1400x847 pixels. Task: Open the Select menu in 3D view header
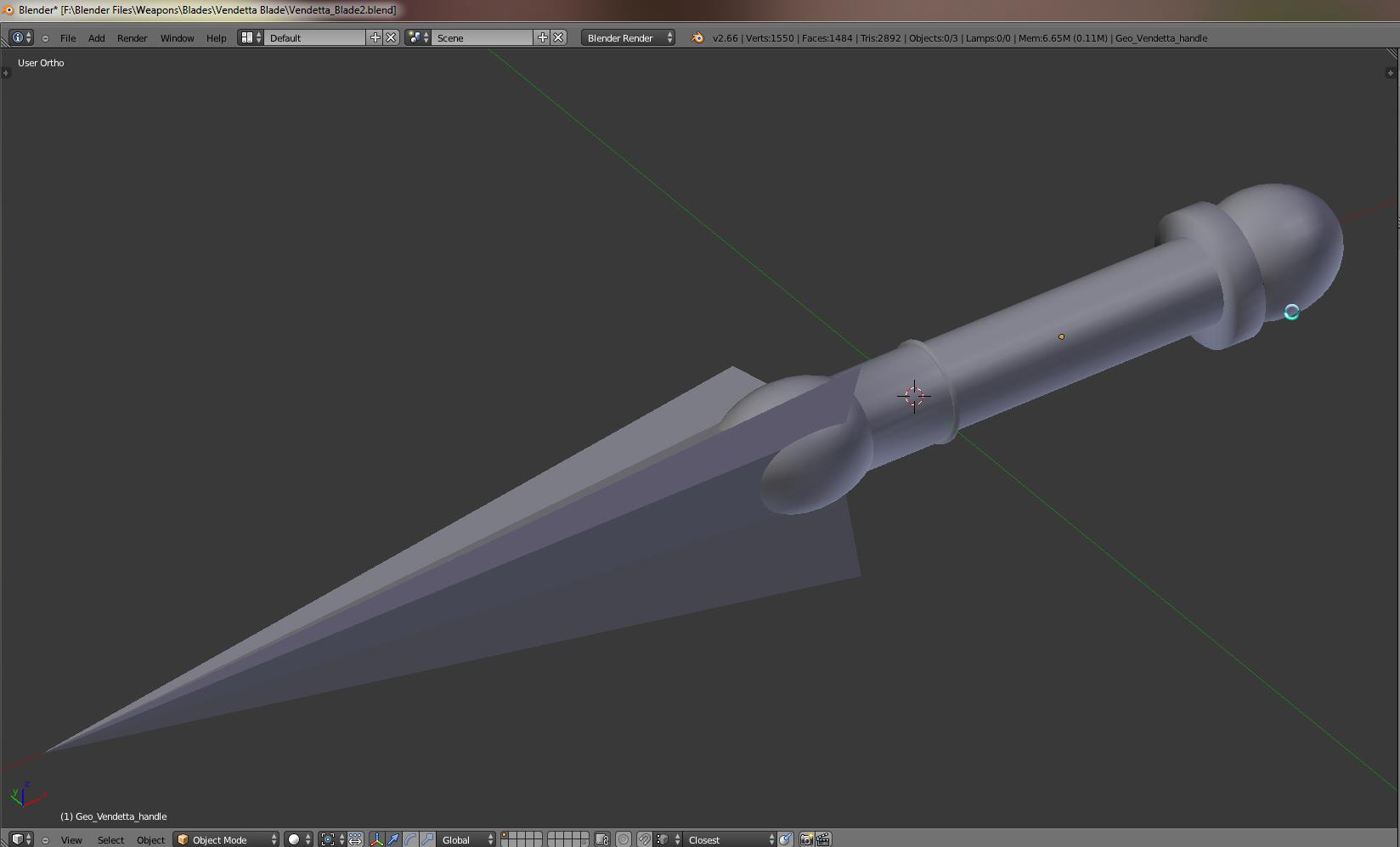[110, 839]
